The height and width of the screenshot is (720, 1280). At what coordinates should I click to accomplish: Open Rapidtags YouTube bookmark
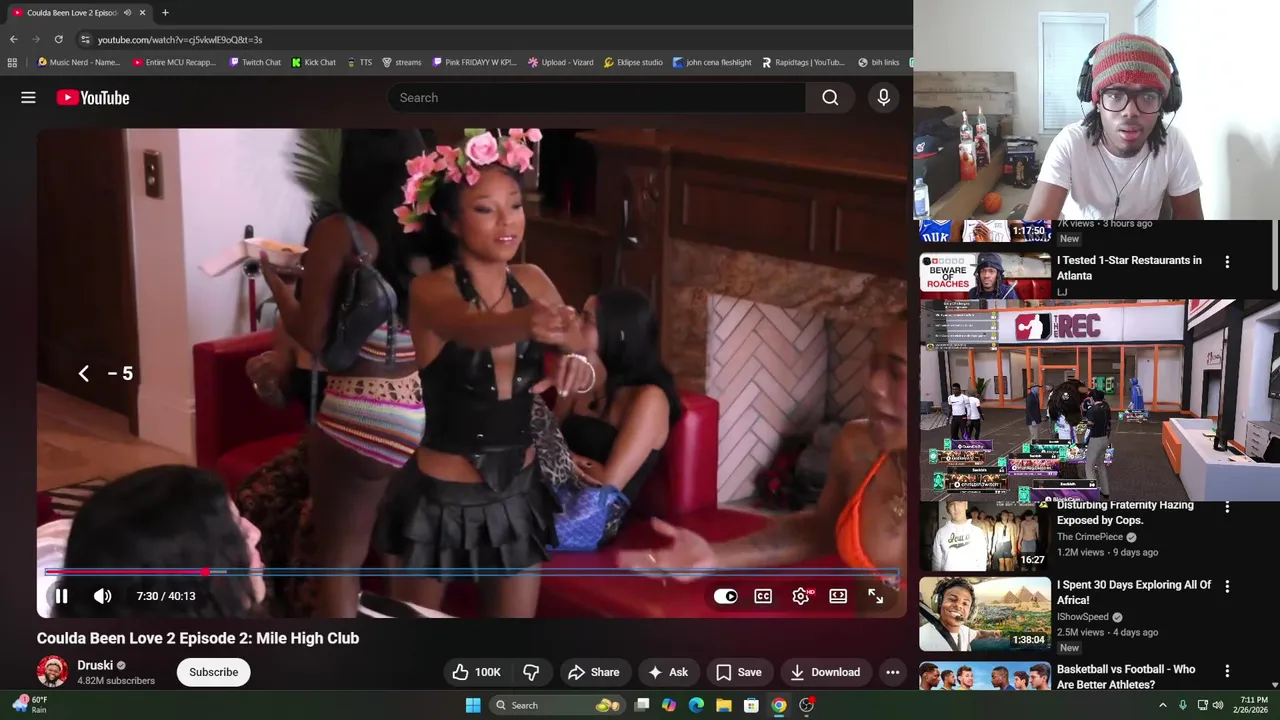pos(803,62)
